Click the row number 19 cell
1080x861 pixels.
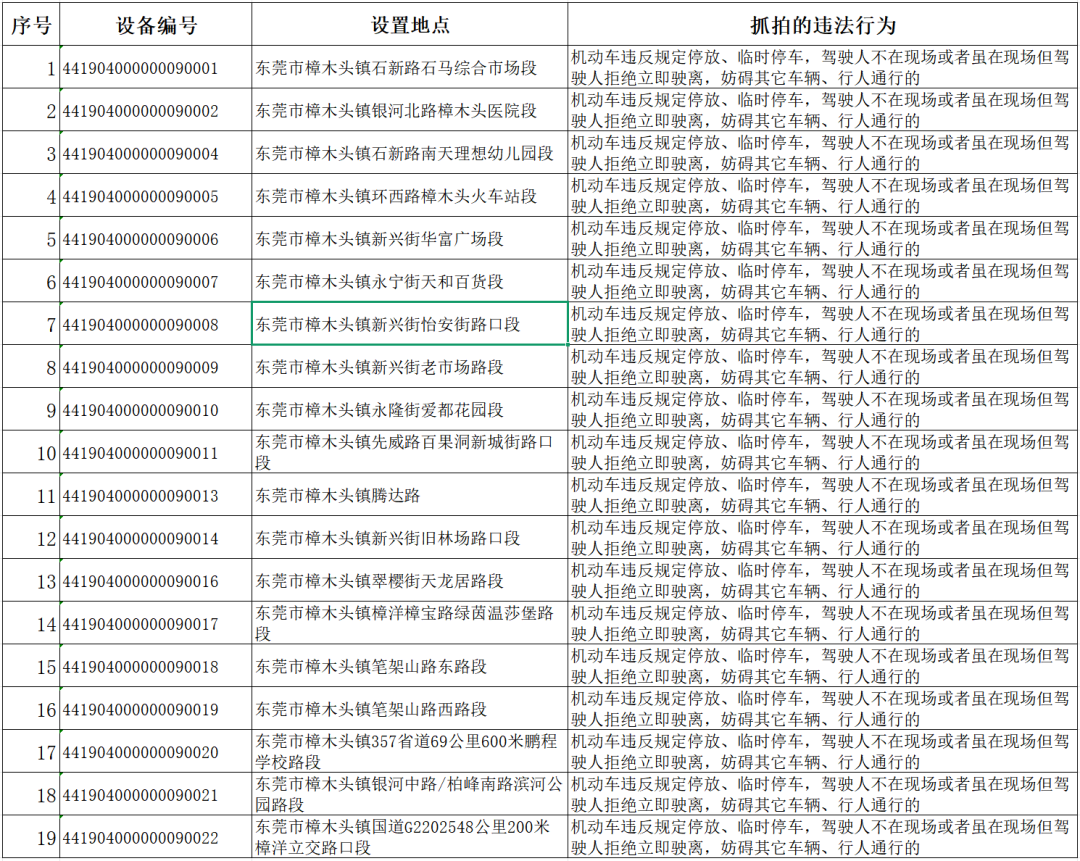pos(30,837)
